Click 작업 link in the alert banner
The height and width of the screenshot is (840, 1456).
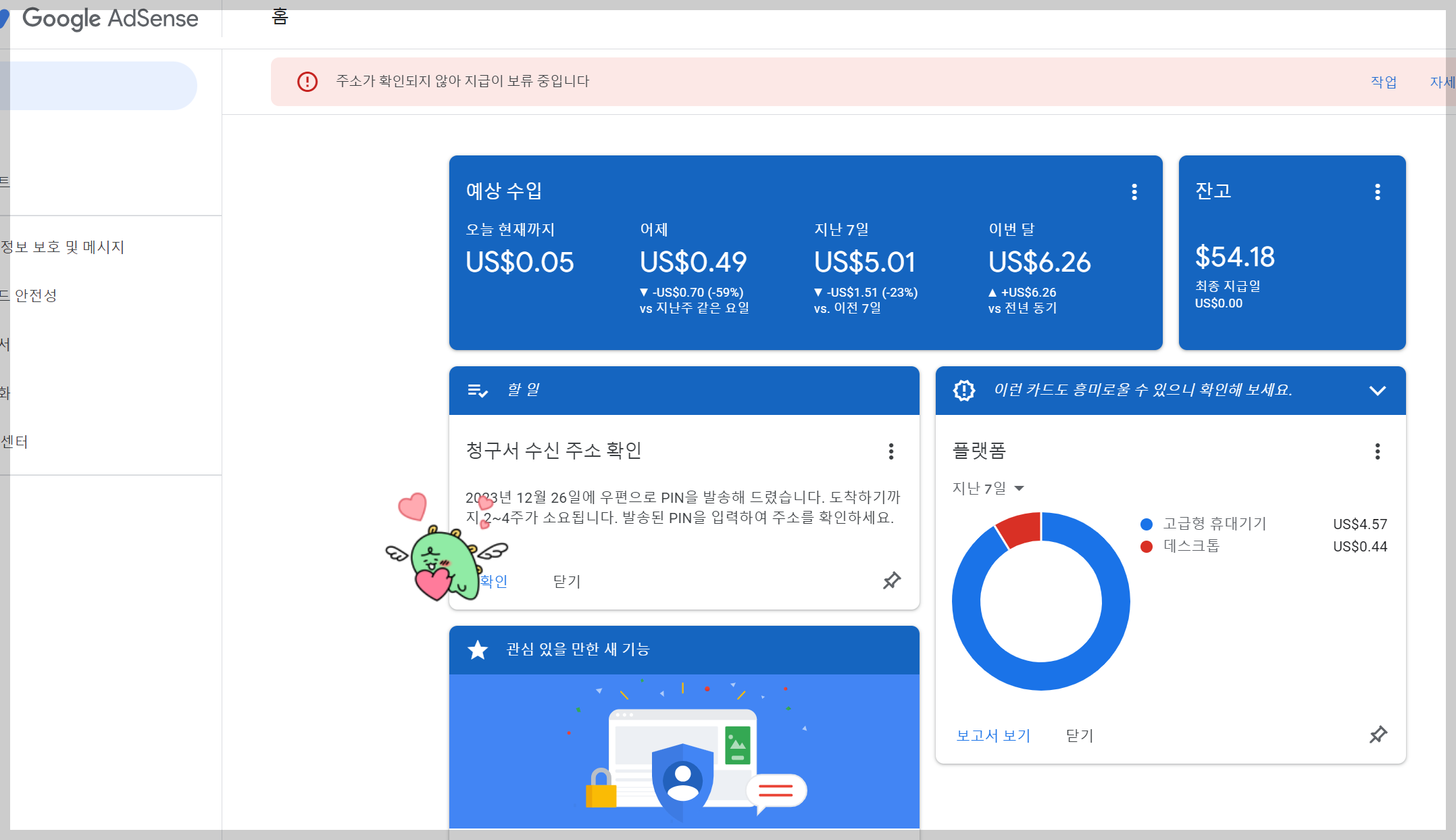[1383, 82]
